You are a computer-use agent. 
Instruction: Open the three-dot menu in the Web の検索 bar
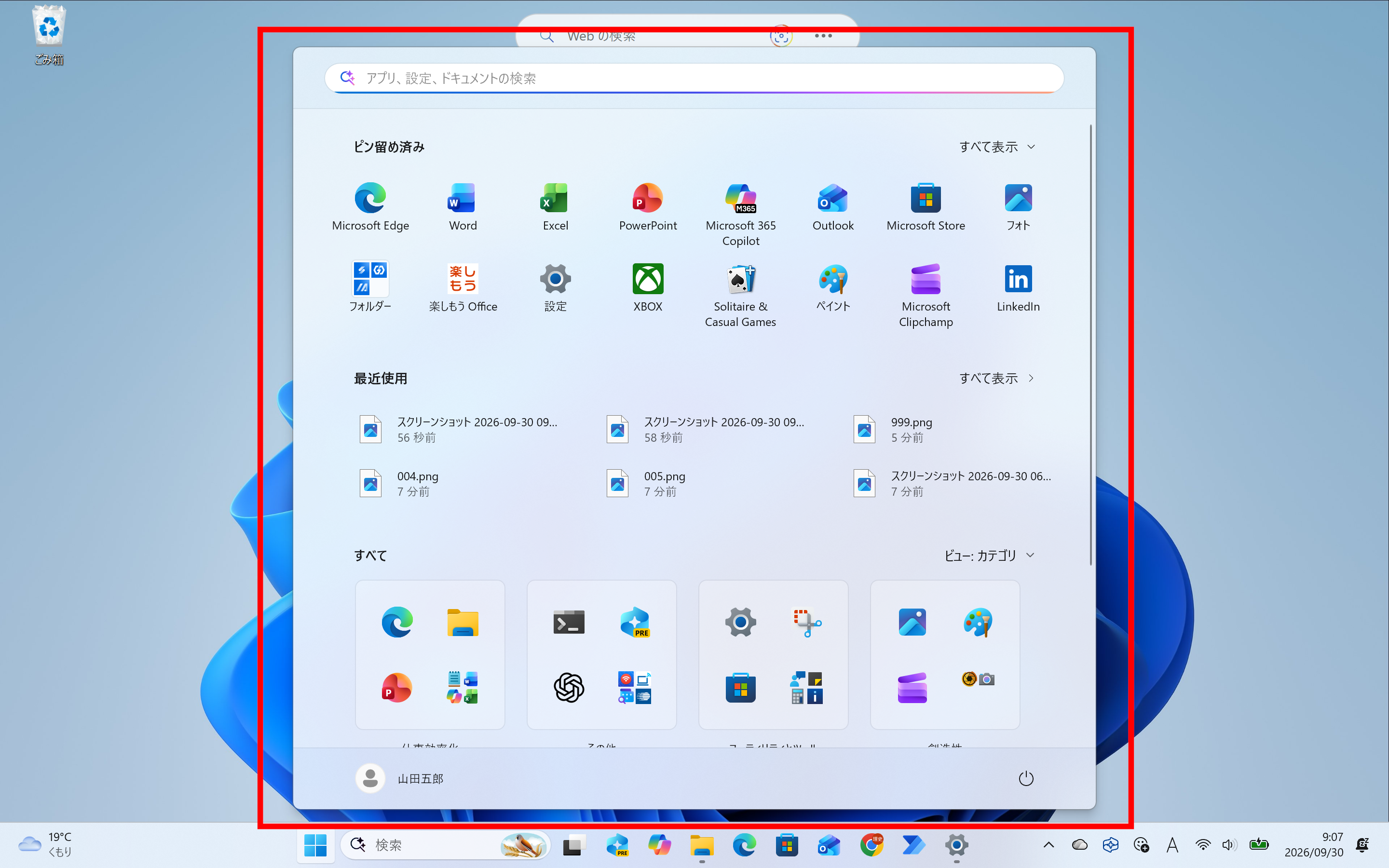click(x=823, y=36)
